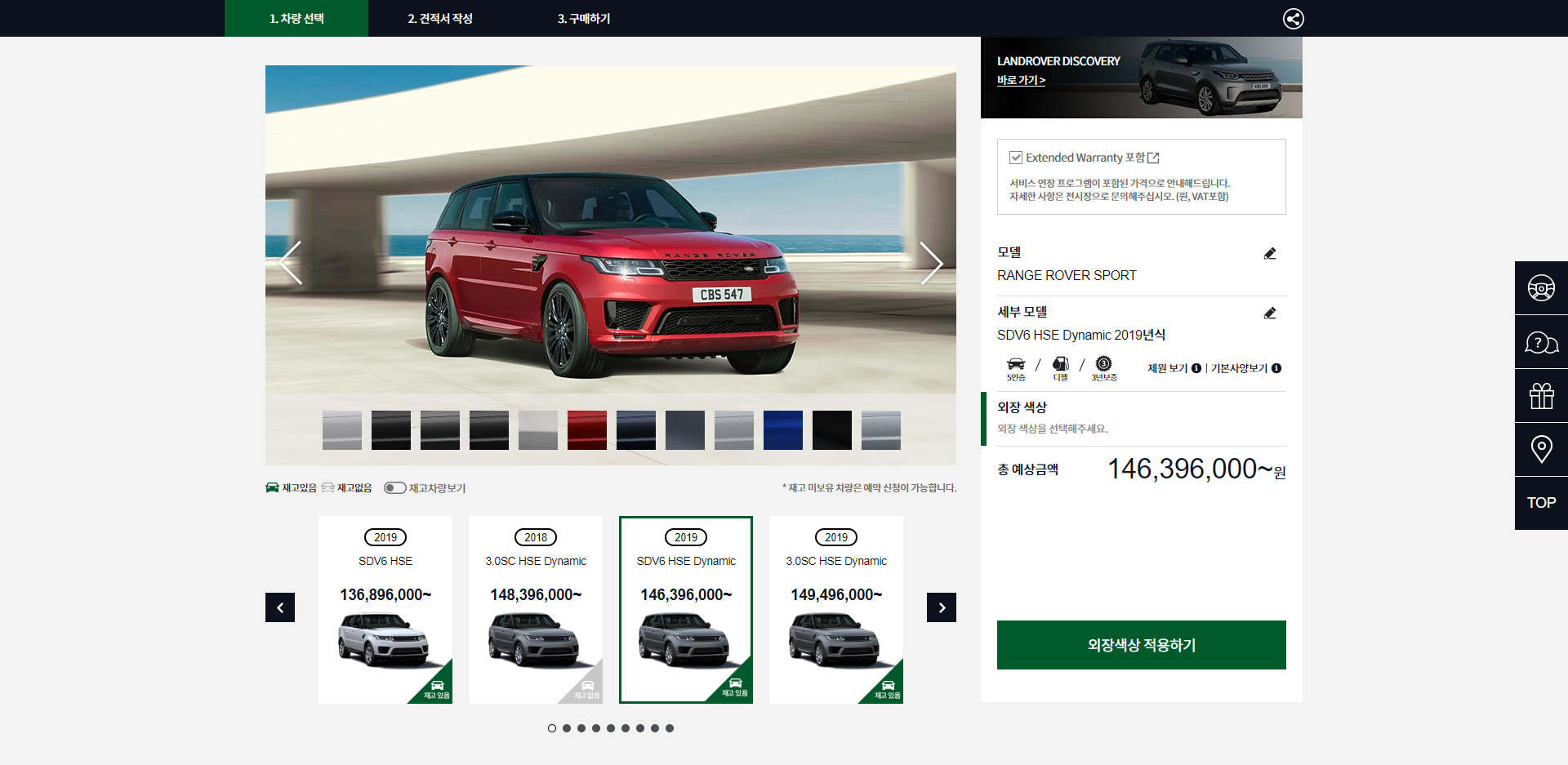Click the 재고있음 legend icon

[x=272, y=487]
